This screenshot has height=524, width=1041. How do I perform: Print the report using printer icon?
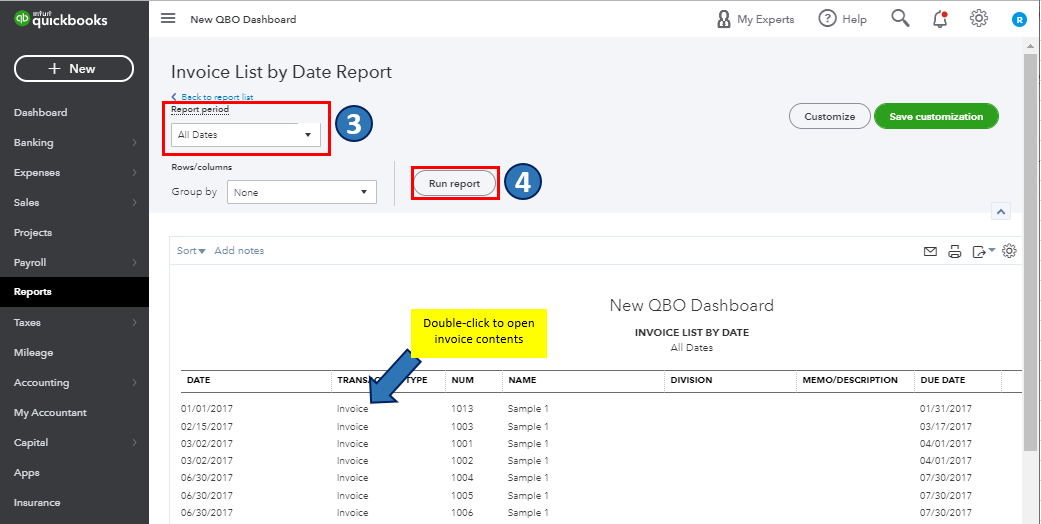click(x=955, y=251)
